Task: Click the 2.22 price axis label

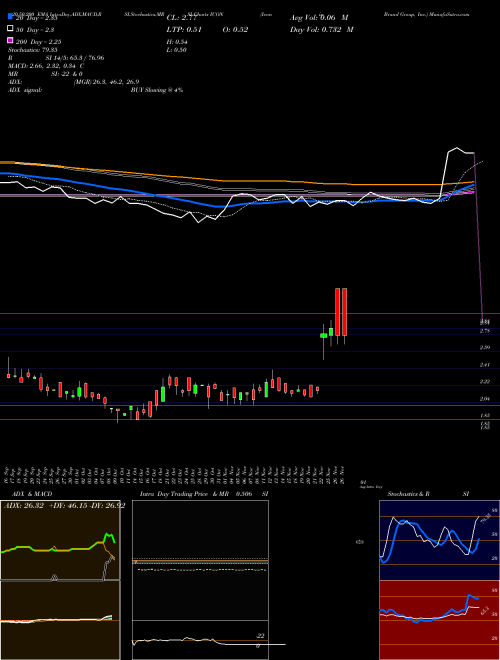Action: tap(485, 382)
